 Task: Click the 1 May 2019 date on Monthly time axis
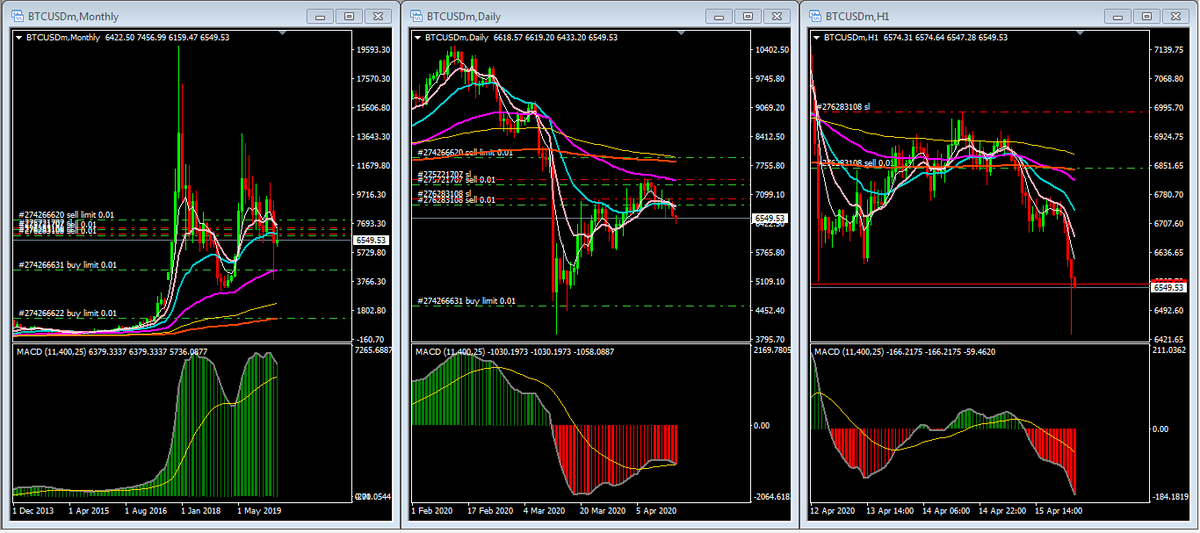[261, 510]
